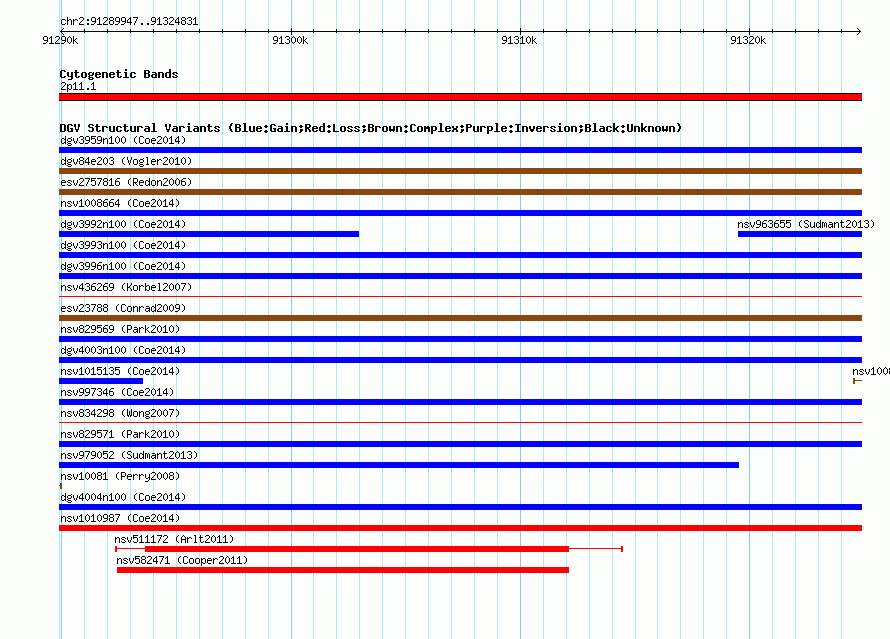
Task: Click the nsv963655 (Sudmant2013) label
Action: tap(806, 224)
